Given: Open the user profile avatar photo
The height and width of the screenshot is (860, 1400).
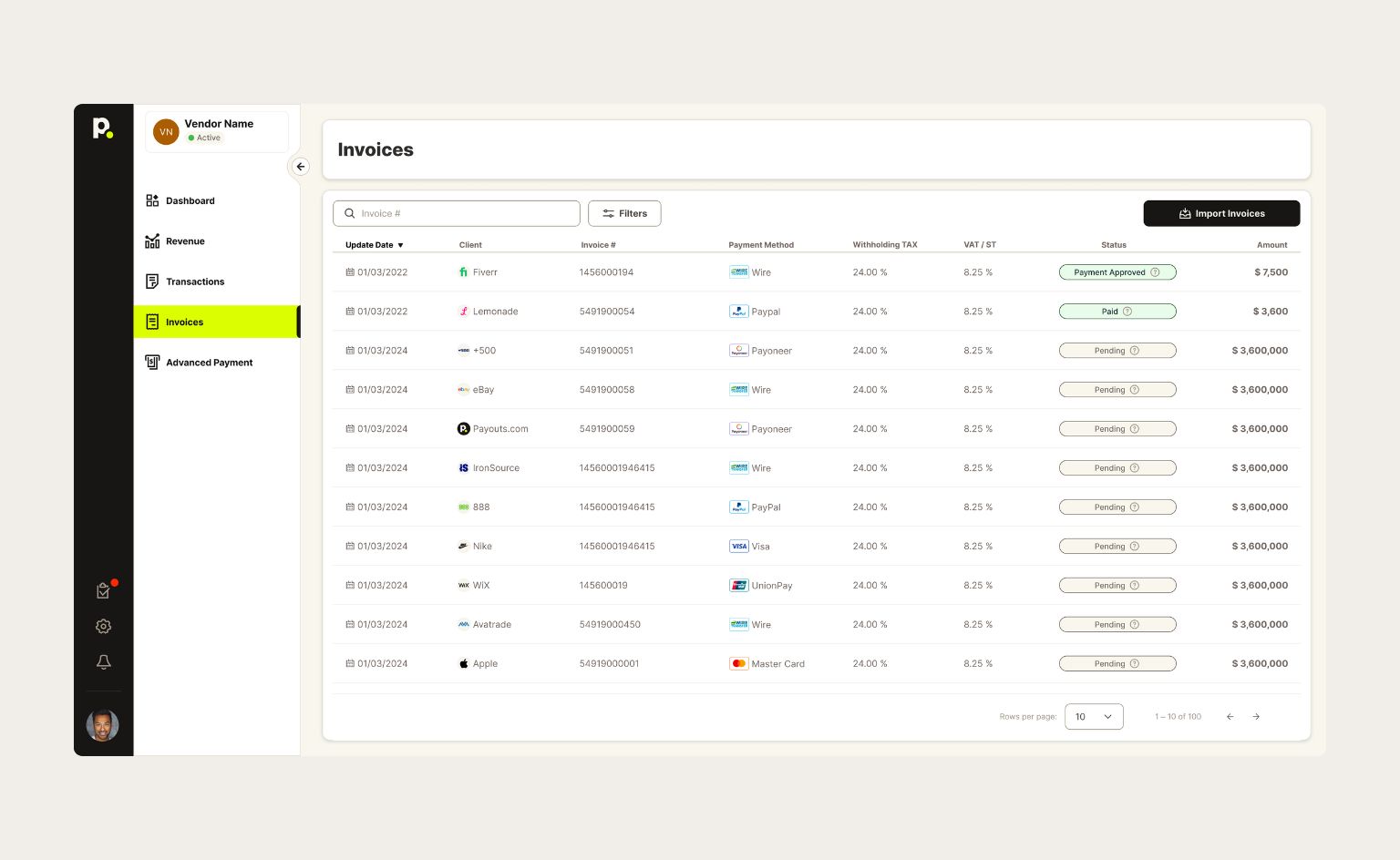Looking at the screenshot, I should tap(103, 725).
